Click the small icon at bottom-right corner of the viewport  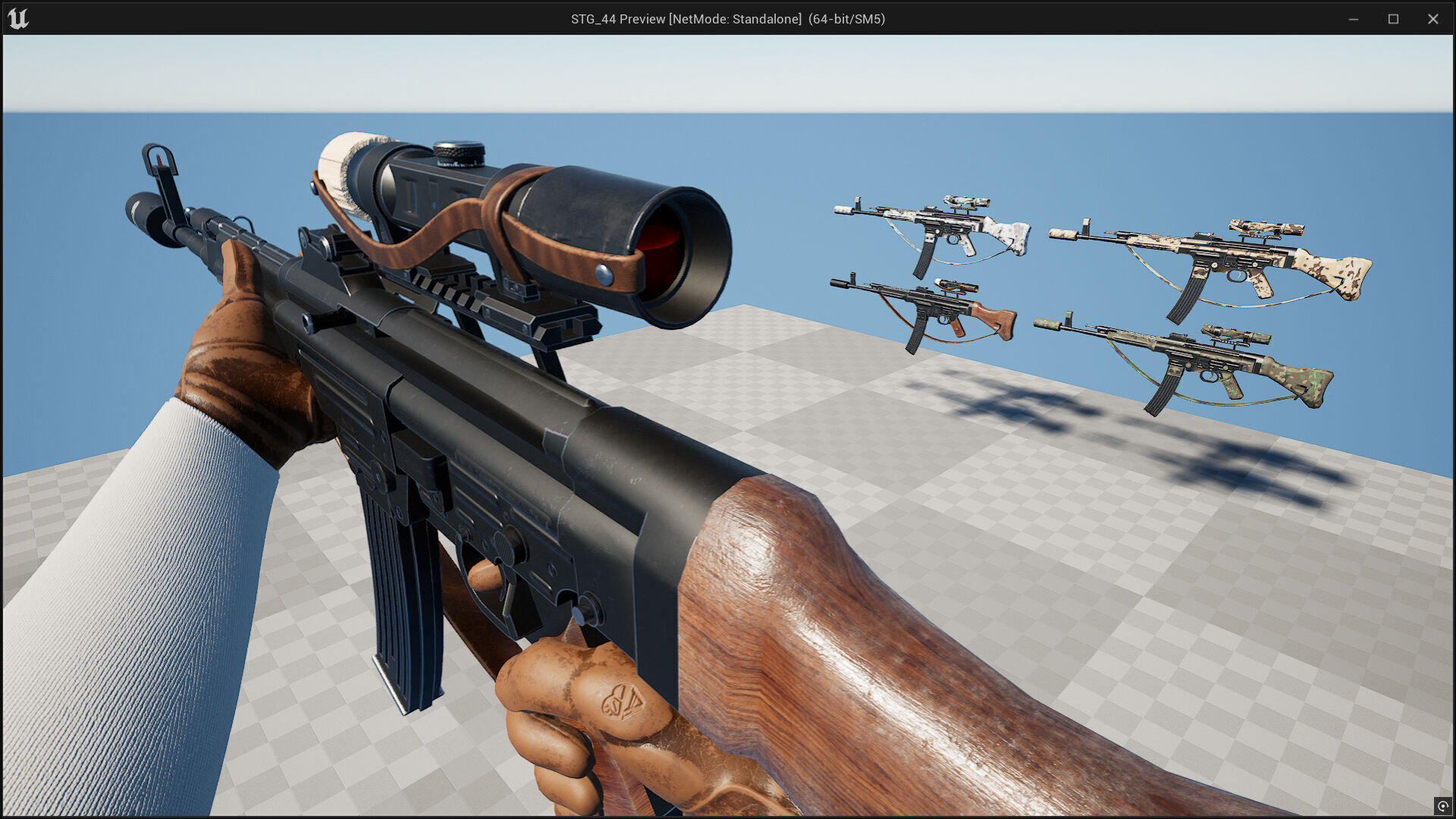1442,806
